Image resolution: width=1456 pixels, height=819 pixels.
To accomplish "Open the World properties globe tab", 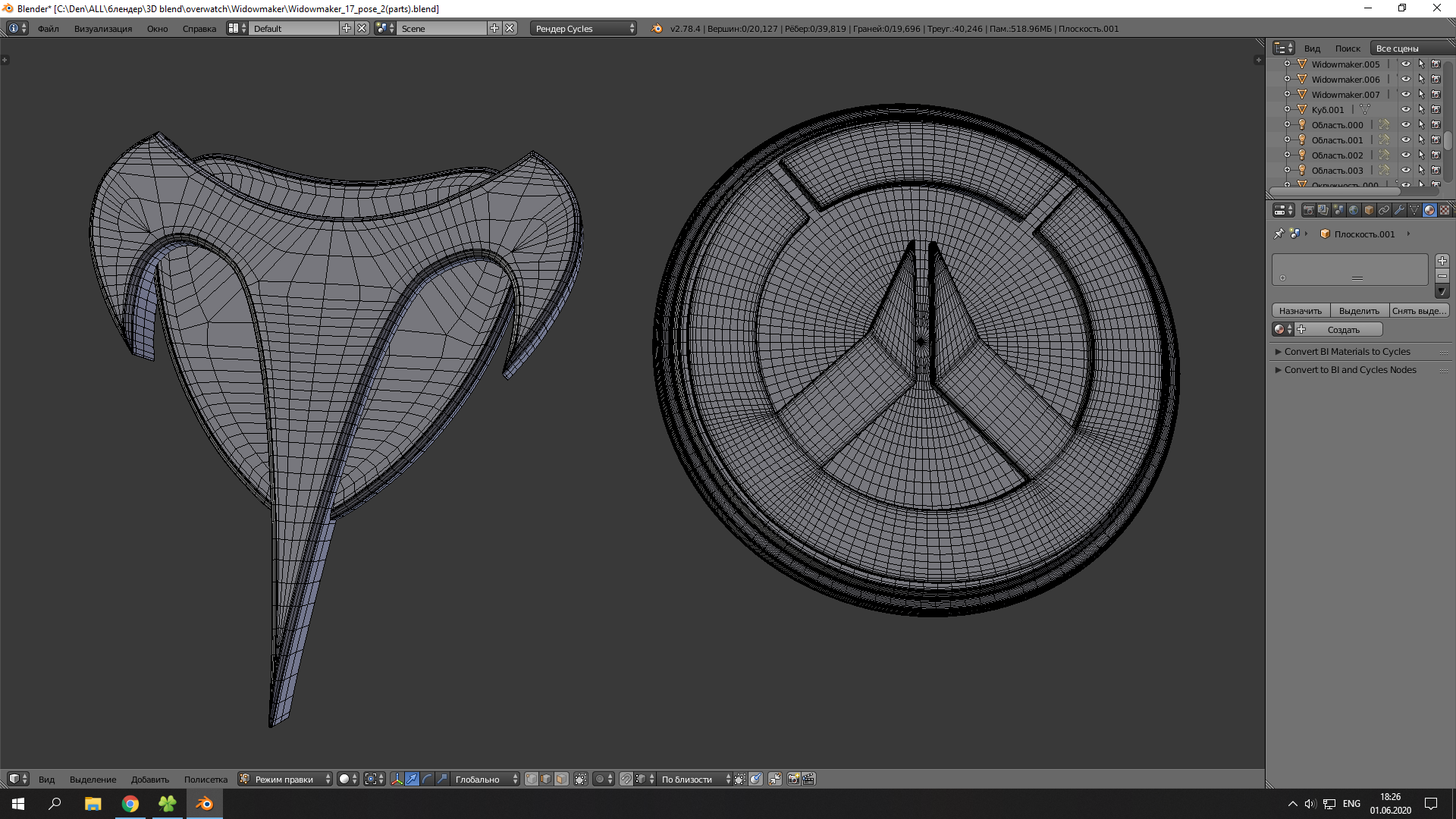I will 1354,210.
